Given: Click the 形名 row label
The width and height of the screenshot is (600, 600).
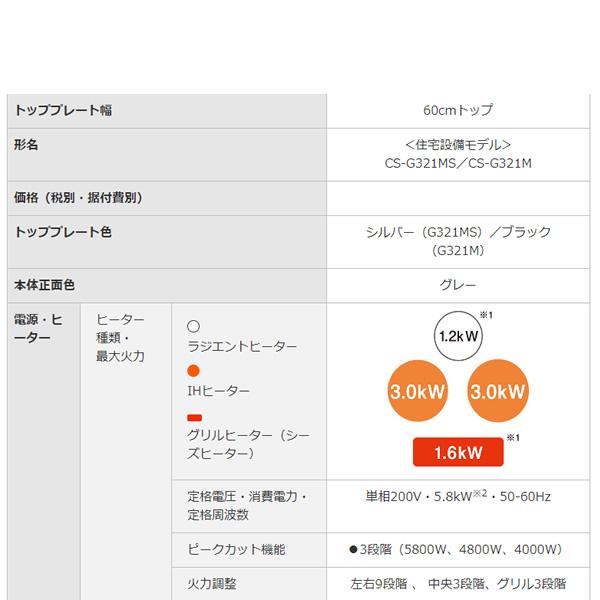Looking at the screenshot, I should (x=27, y=145).
